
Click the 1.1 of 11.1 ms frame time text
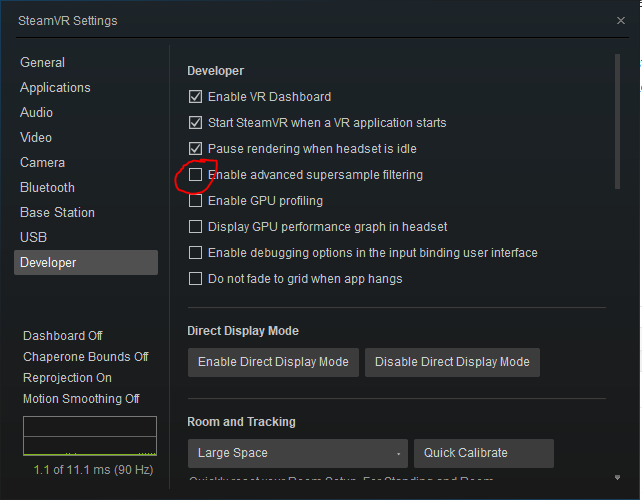pyautogui.click(x=93, y=469)
